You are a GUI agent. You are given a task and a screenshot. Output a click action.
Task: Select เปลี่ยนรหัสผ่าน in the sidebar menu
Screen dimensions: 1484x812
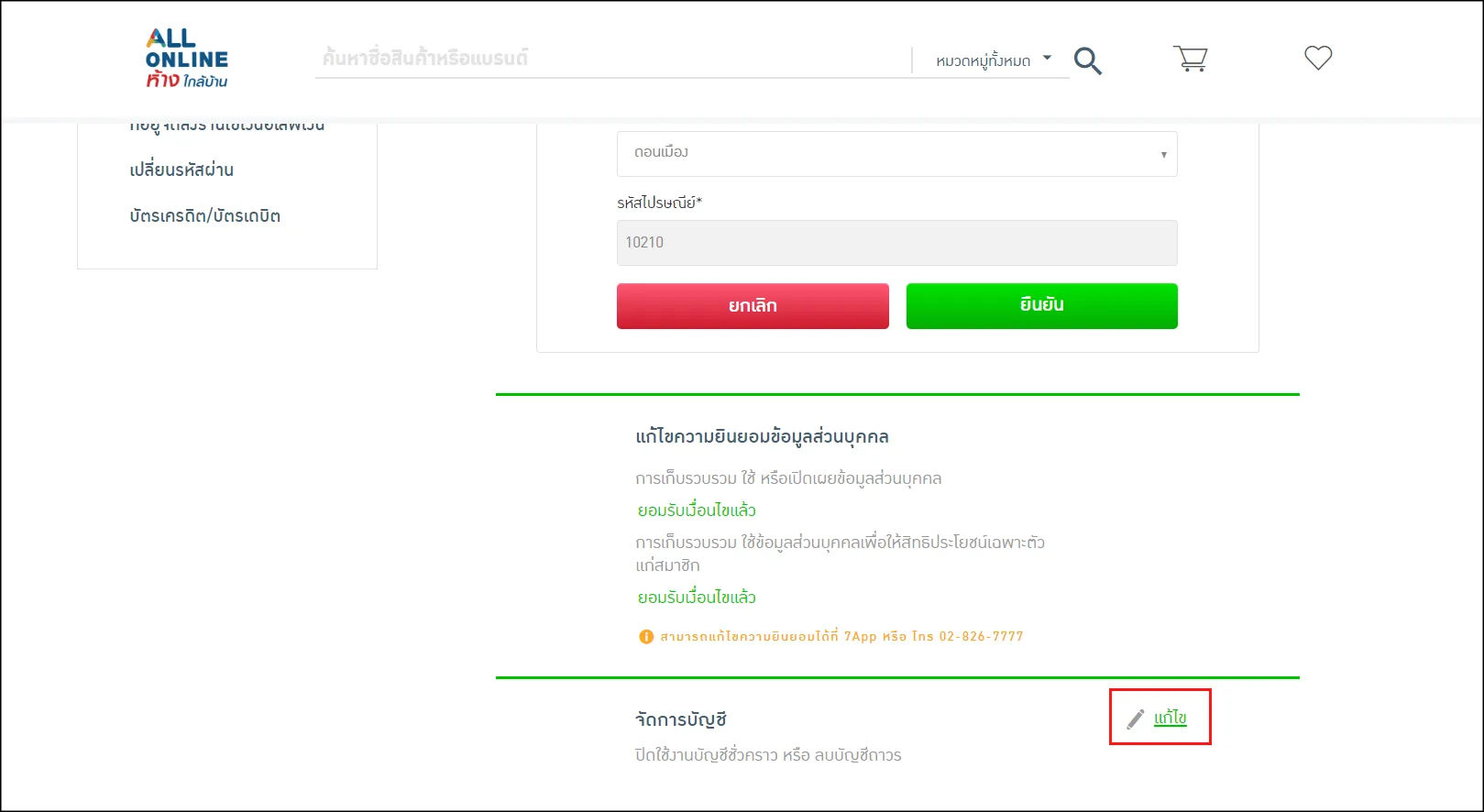(x=181, y=170)
